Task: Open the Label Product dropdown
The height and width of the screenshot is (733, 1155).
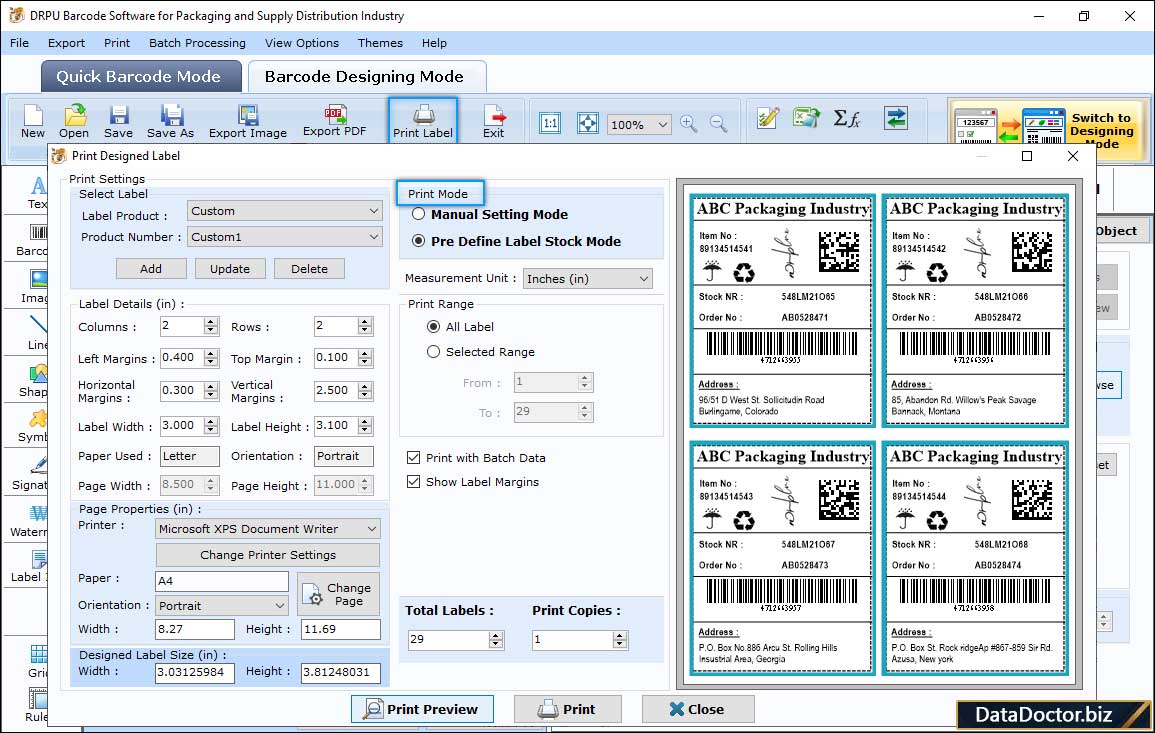Action: (x=284, y=211)
